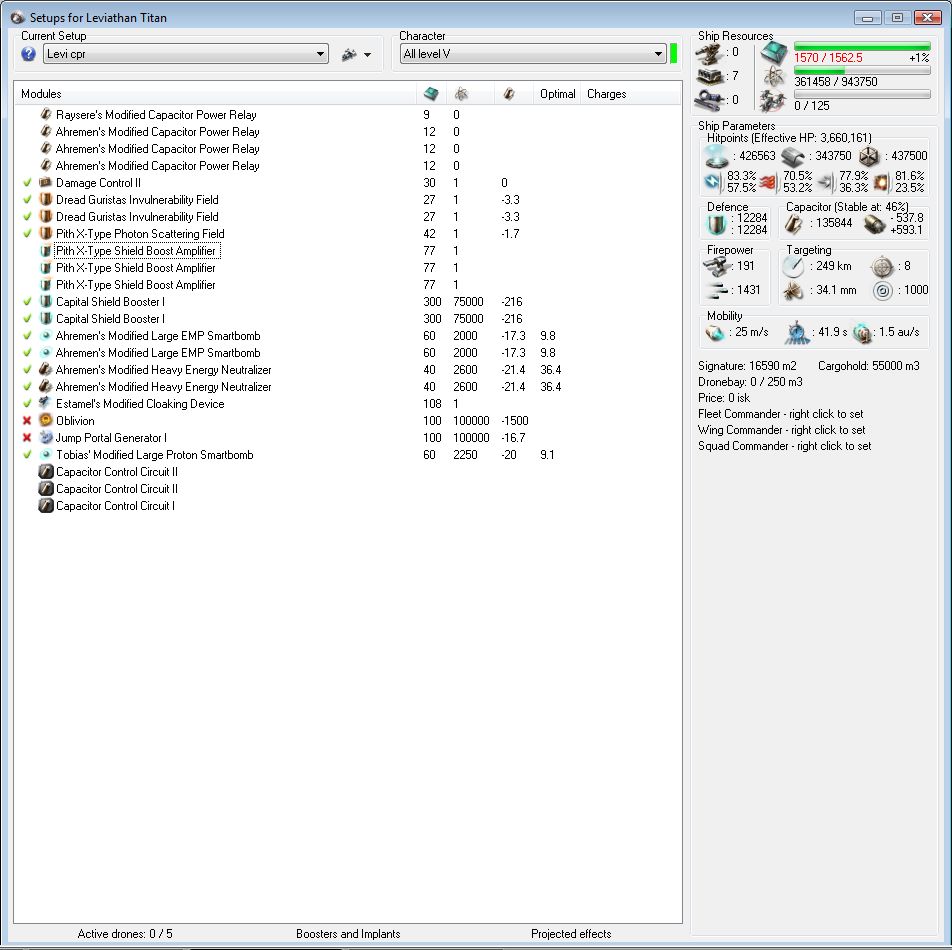Click the capacitor amount icon beside 135844
952x950 pixels.
pyautogui.click(x=794, y=224)
